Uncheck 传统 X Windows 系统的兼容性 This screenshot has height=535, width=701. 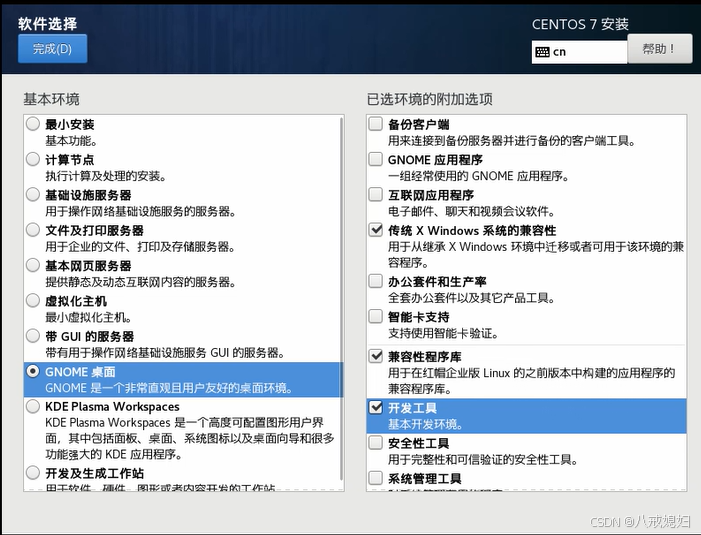click(x=376, y=230)
